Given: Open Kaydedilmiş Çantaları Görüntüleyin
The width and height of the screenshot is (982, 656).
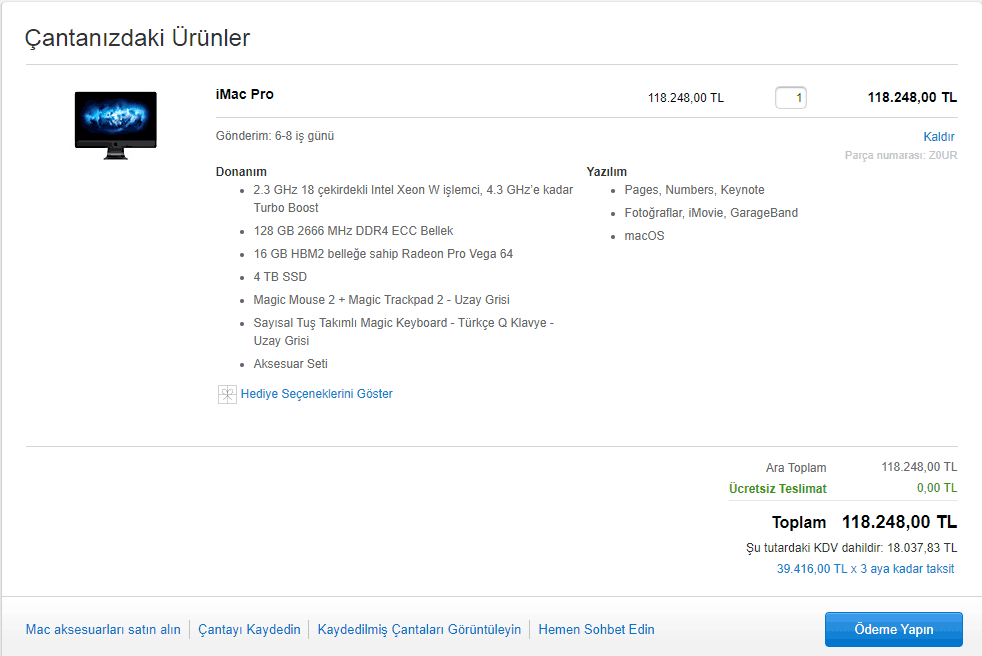Looking at the screenshot, I should tap(419, 630).
